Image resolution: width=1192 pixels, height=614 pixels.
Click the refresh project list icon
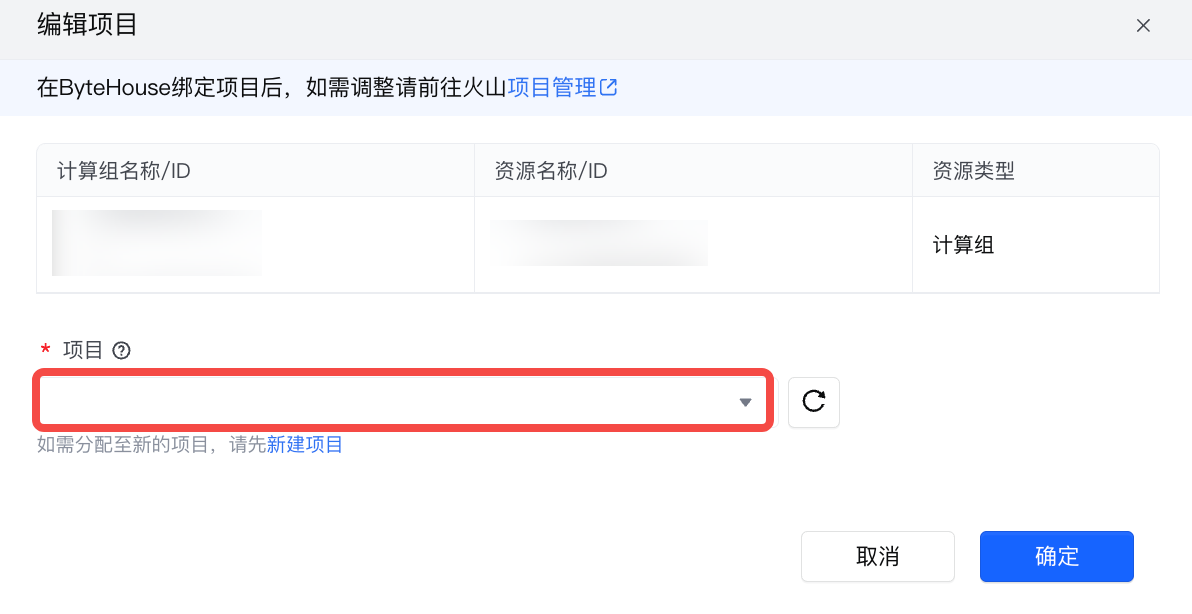click(x=813, y=402)
